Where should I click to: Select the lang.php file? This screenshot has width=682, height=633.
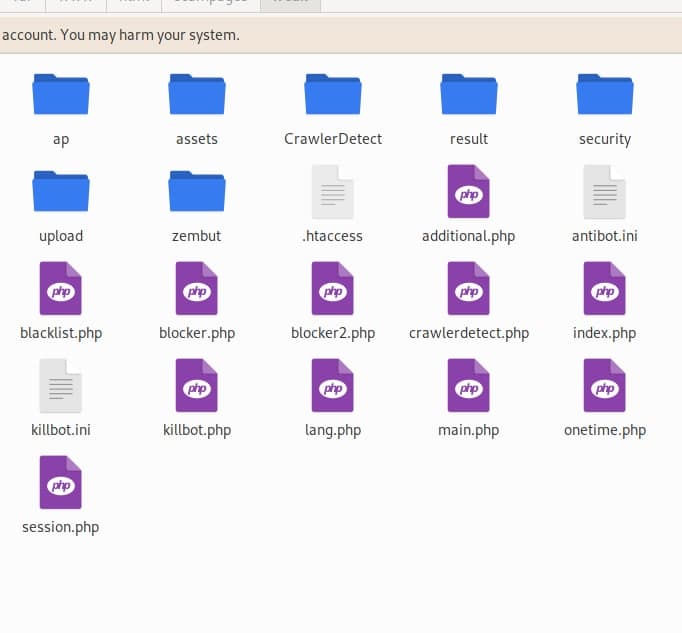point(333,386)
